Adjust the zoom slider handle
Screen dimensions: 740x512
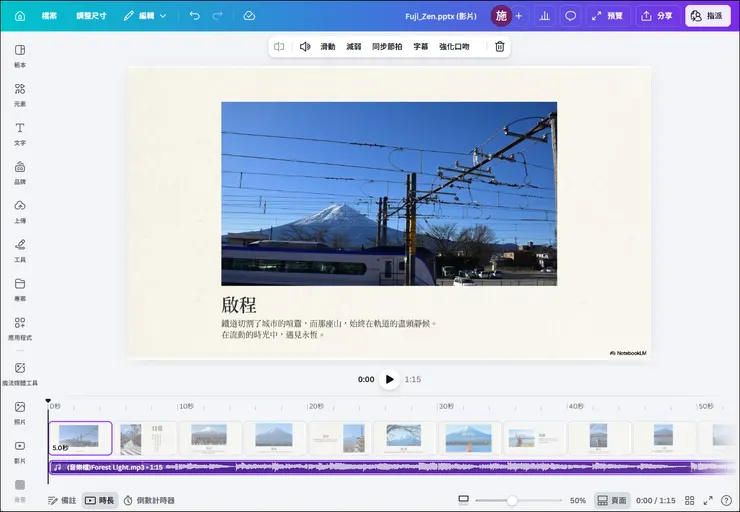[512, 500]
